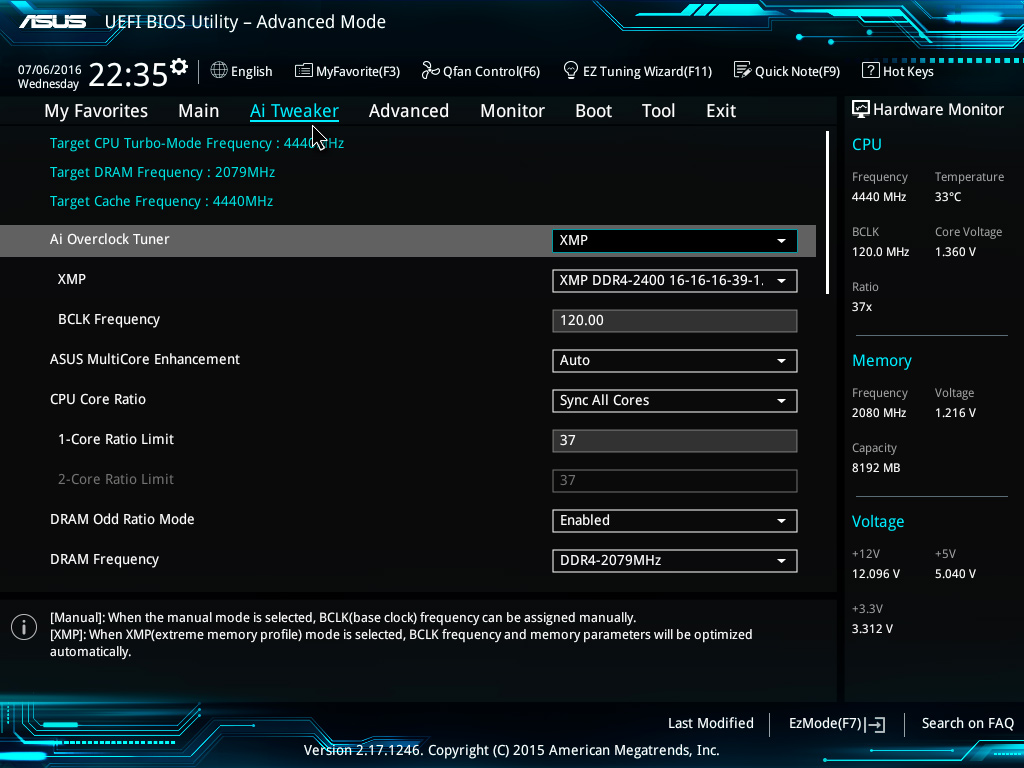Click the Hot Keys question mark icon

pos(870,71)
